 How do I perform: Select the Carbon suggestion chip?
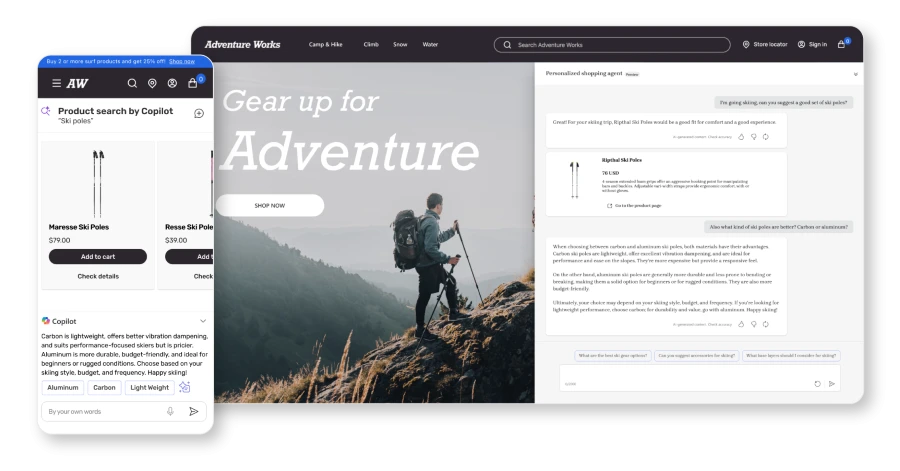pos(103,387)
